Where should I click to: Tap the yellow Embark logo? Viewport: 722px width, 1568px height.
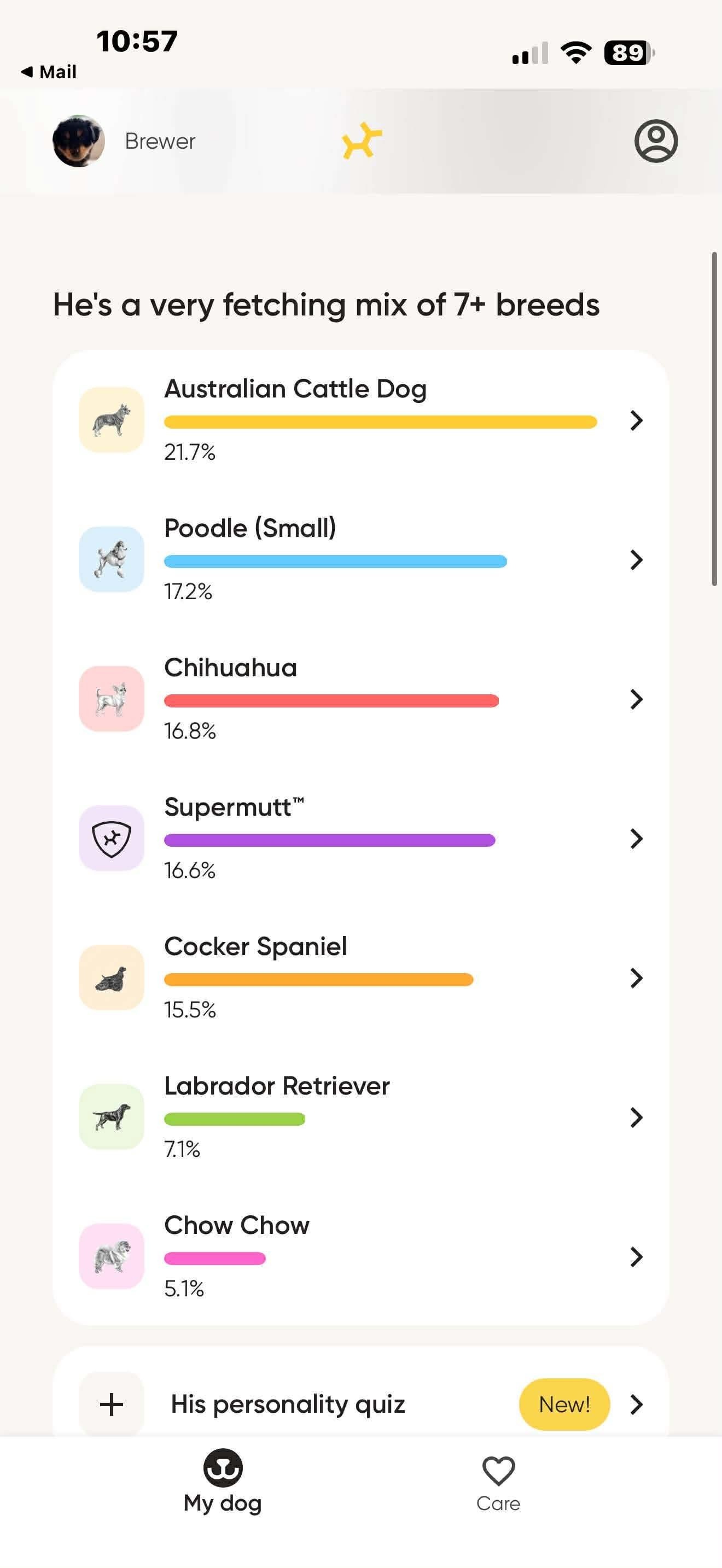point(362,141)
